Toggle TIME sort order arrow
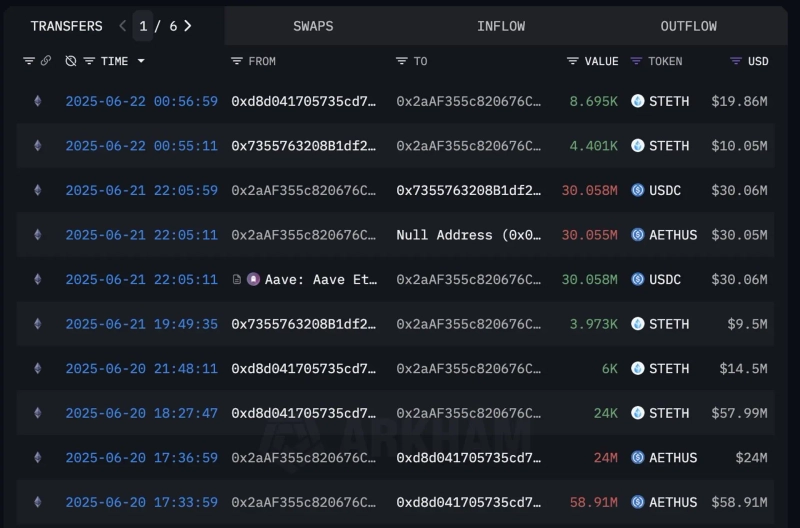 pyautogui.click(x=141, y=61)
